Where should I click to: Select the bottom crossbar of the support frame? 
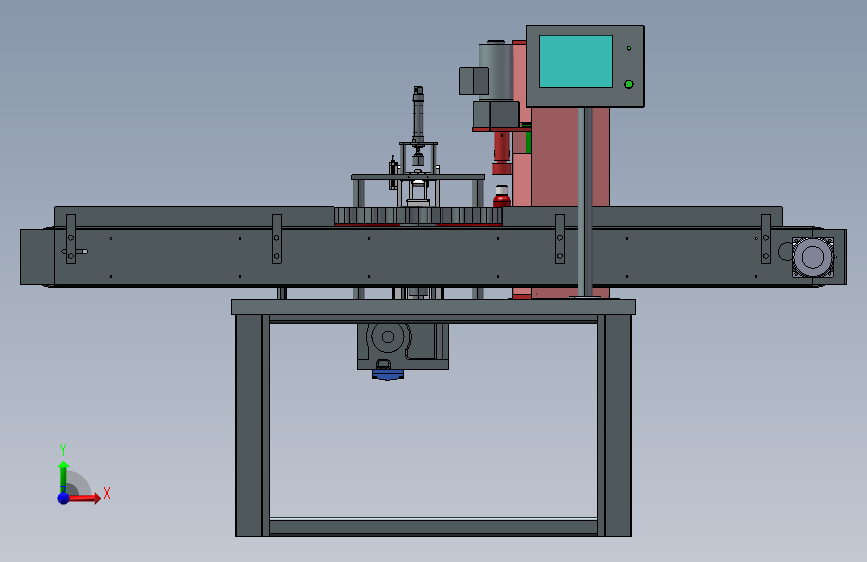(x=433, y=526)
